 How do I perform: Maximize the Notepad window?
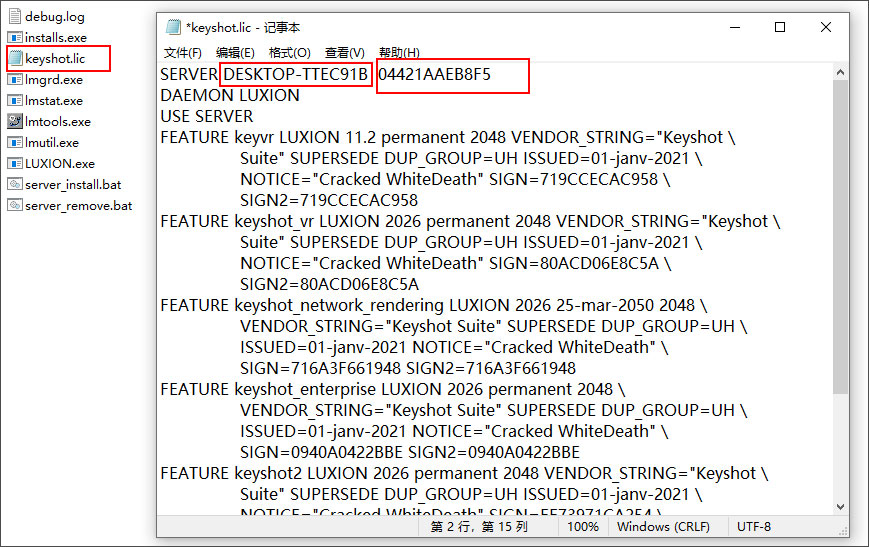pyautogui.click(x=780, y=27)
